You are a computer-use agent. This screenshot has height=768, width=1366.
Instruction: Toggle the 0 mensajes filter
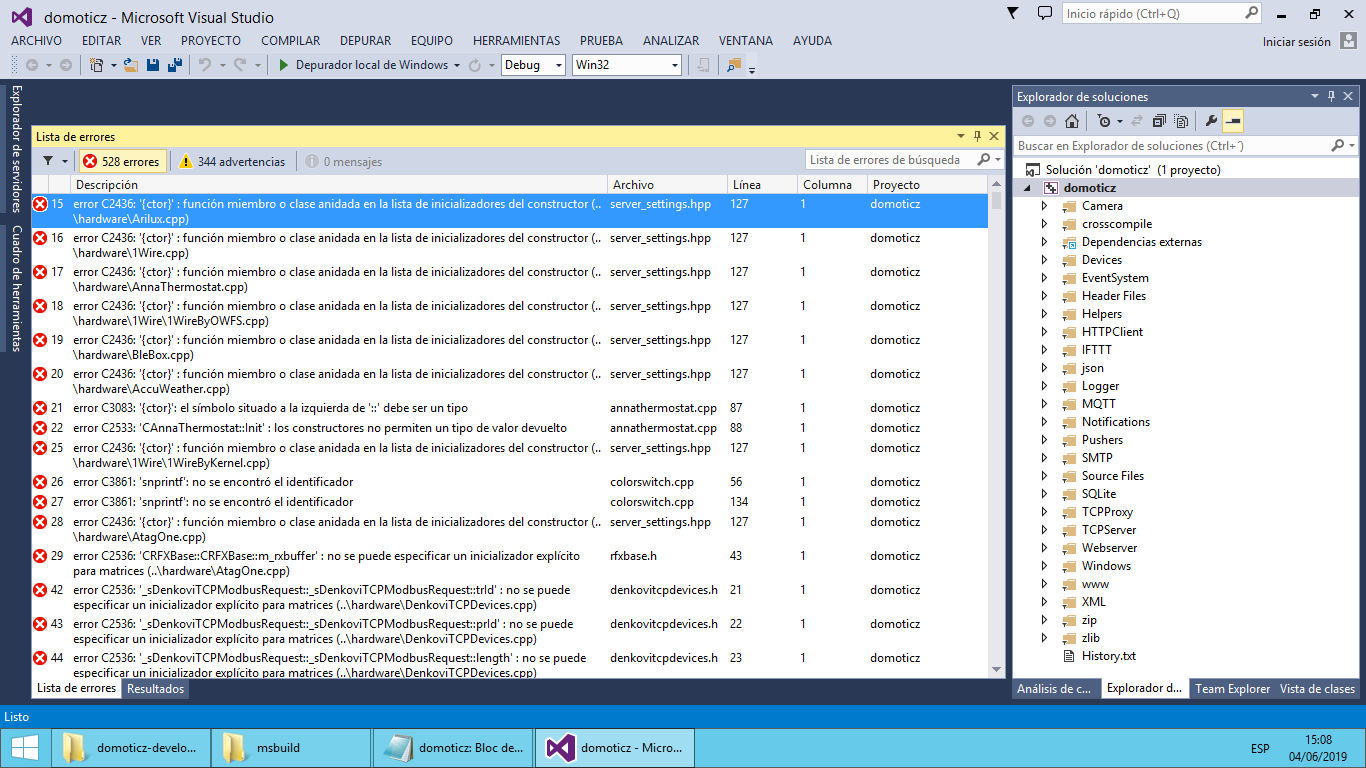(343, 161)
